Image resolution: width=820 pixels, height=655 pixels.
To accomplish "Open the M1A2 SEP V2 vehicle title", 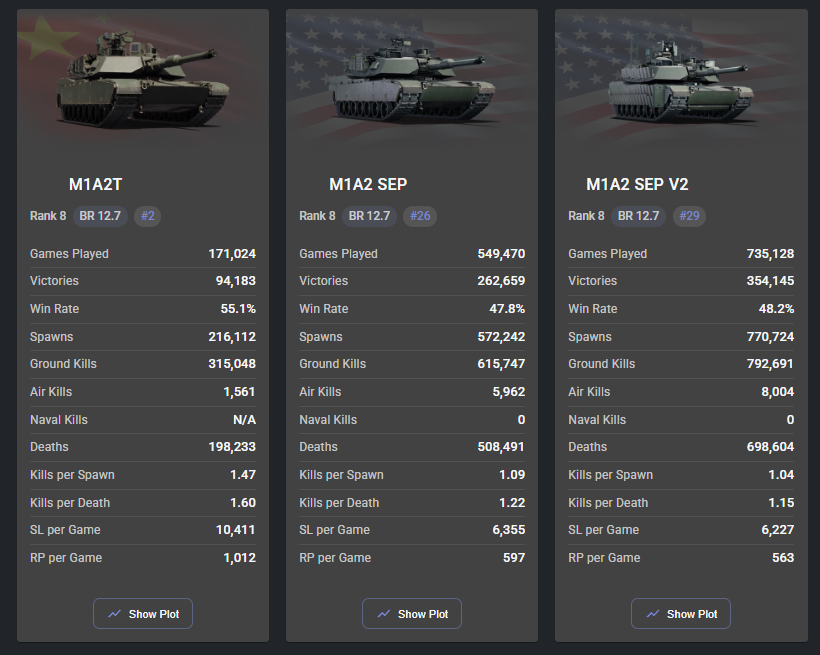I will point(637,184).
